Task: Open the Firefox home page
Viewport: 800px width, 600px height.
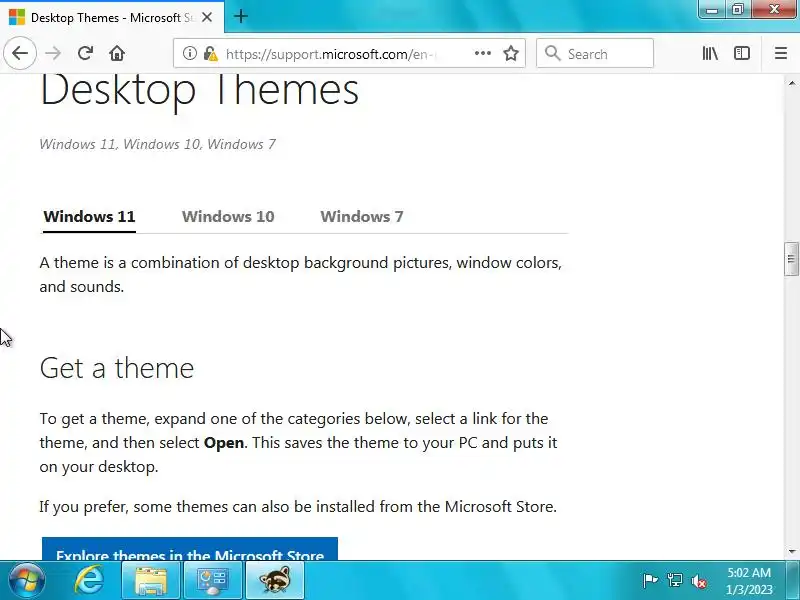Action: [x=117, y=53]
